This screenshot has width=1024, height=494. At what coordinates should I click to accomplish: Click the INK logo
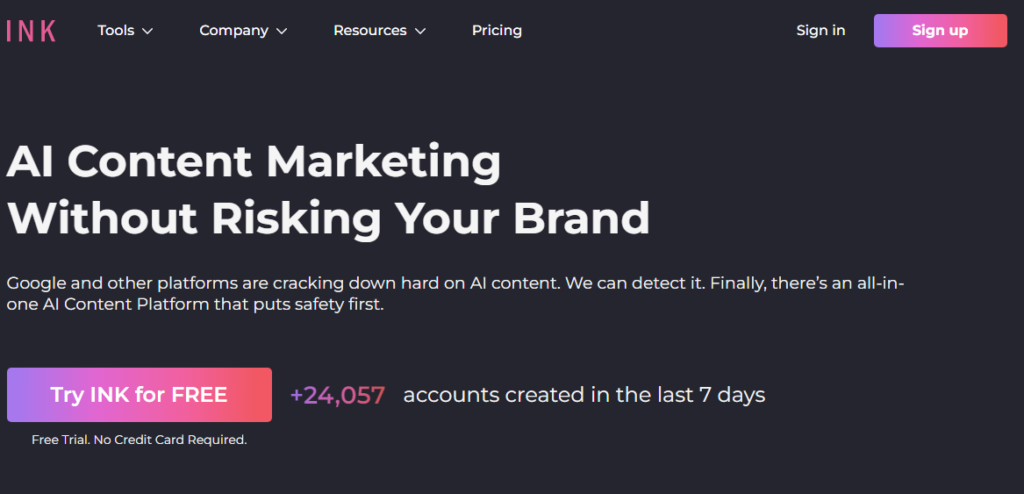(31, 31)
